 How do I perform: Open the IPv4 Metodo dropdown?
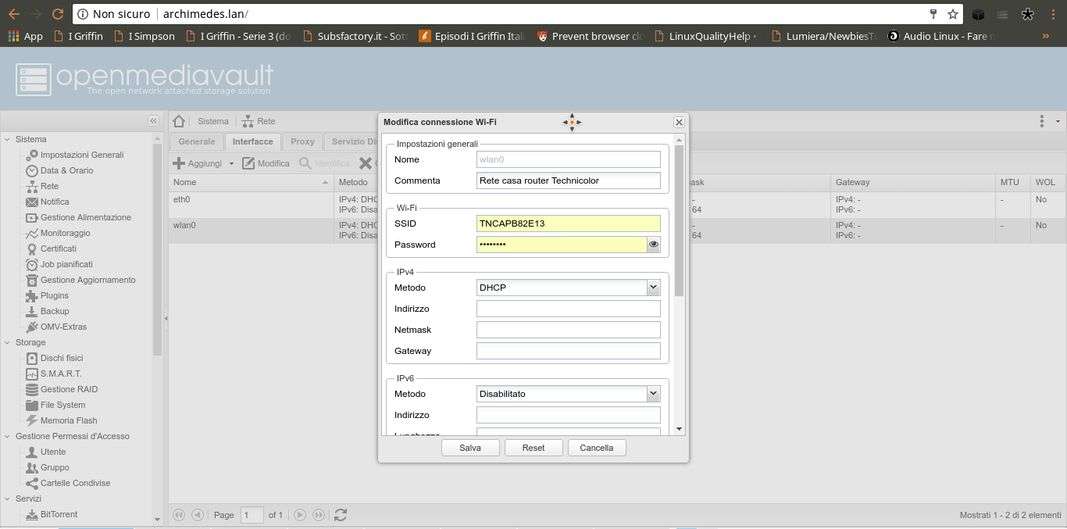click(x=653, y=287)
